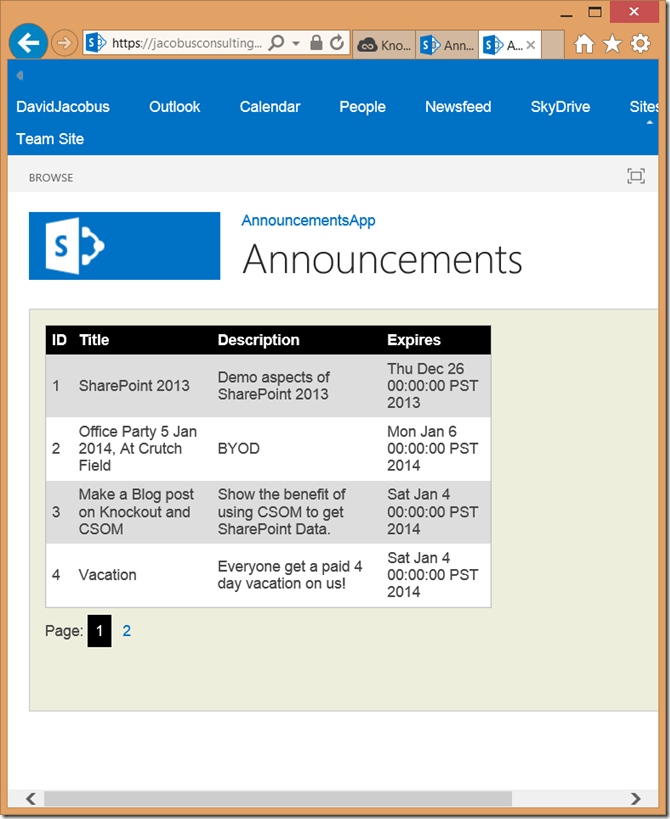Open Calendar in the suite bar
This screenshot has height=819, width=670.
click(x=270, y=107)
